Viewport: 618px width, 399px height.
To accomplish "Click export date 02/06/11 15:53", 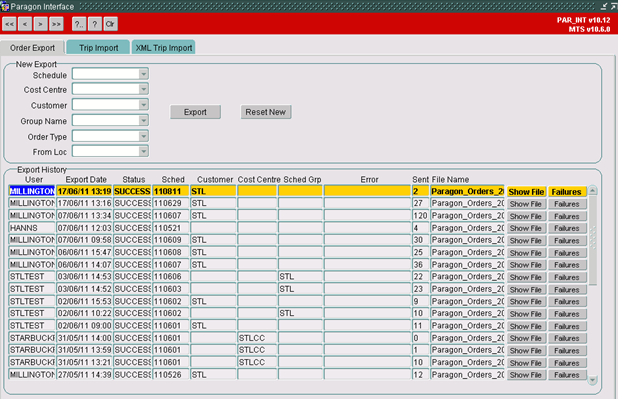I will click(x=84, y=301).
